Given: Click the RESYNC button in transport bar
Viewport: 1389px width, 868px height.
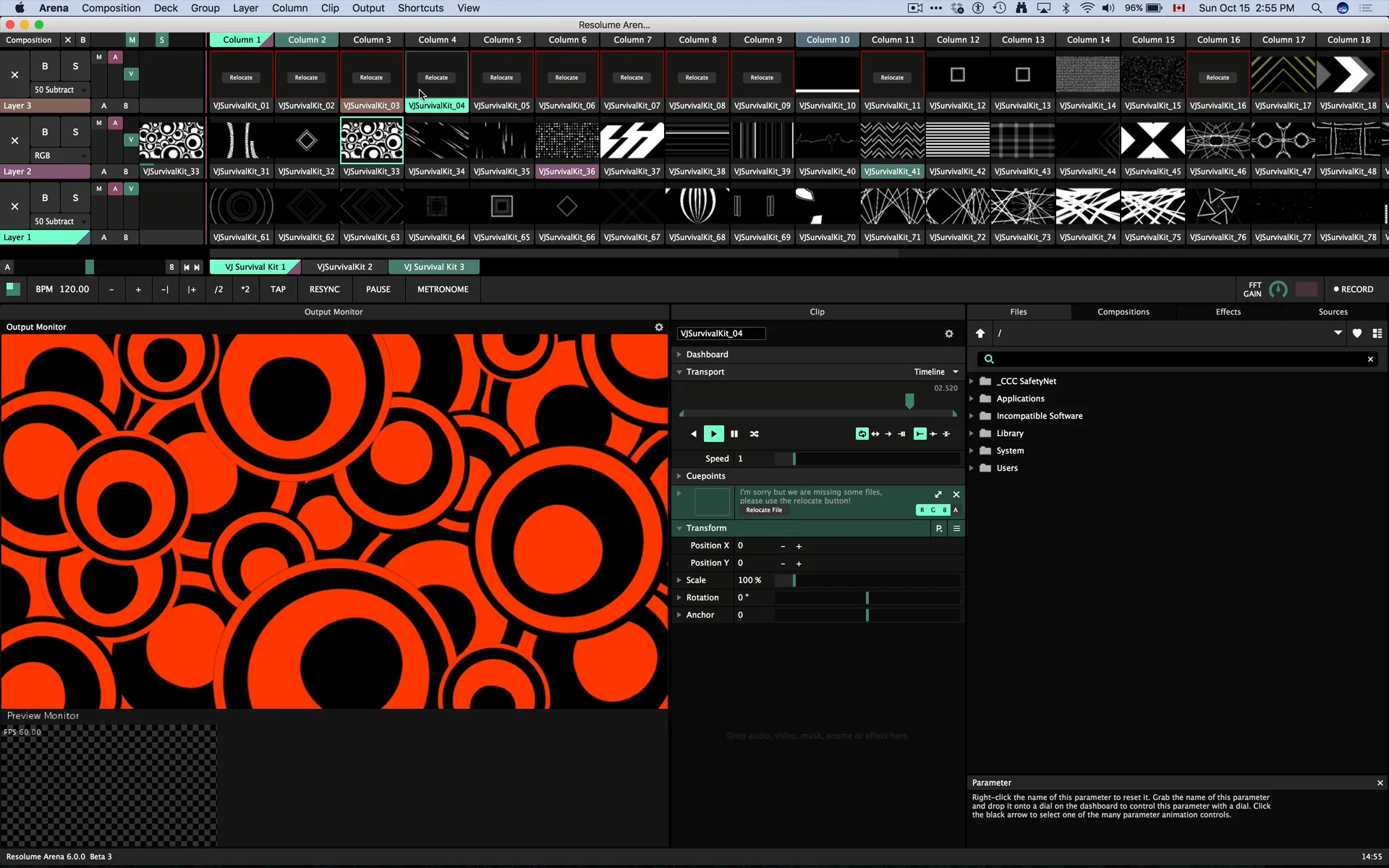Looking at the screenshot, I should click(x=324, y=289).
